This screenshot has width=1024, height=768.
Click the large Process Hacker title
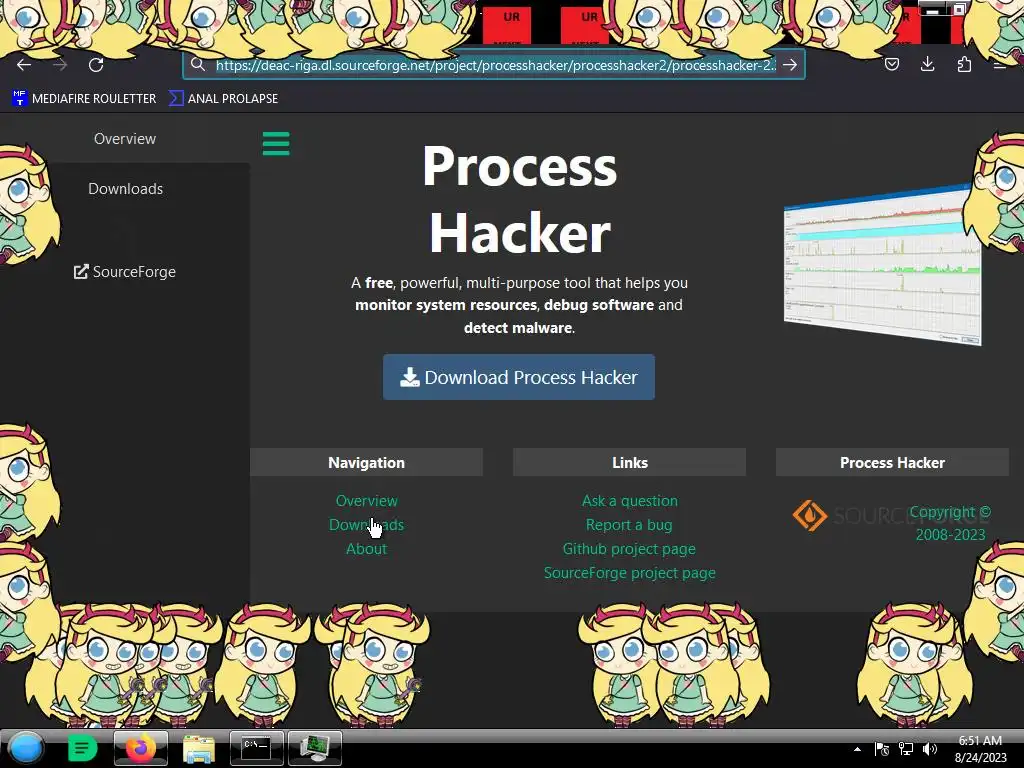tap(519, 199)
